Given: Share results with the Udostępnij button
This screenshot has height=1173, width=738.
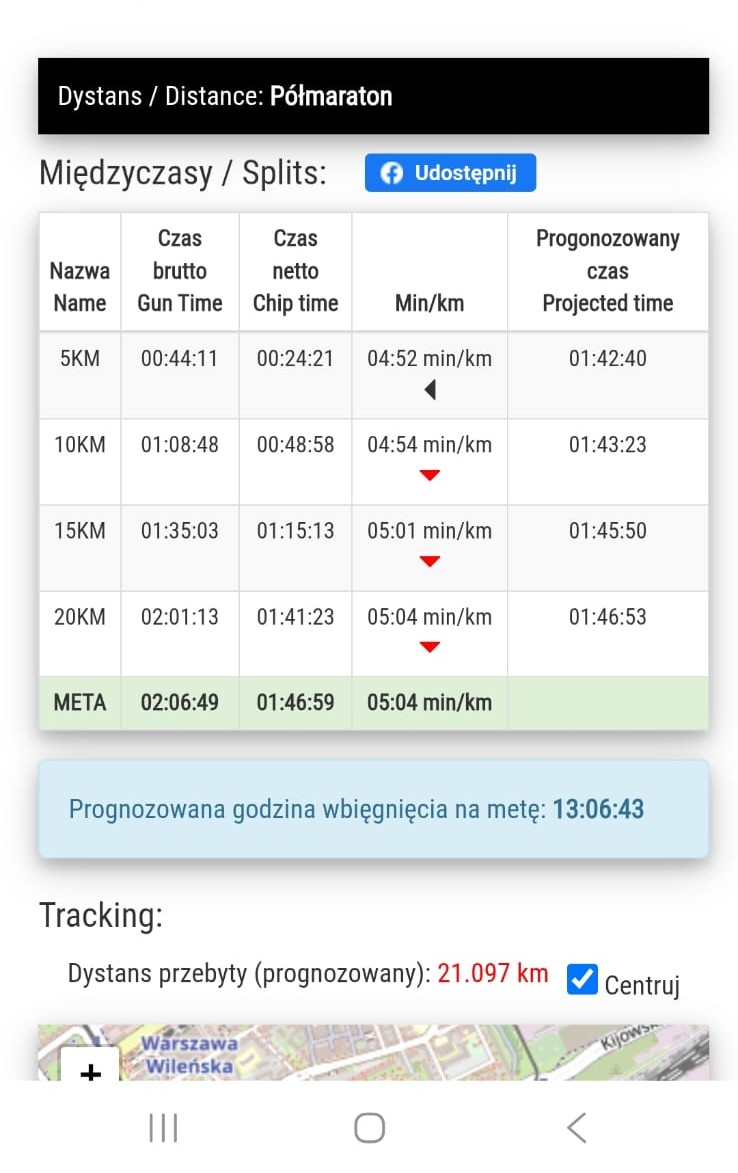Looking at the screenshot, I should pyautogui.click(x=450, y=173).
